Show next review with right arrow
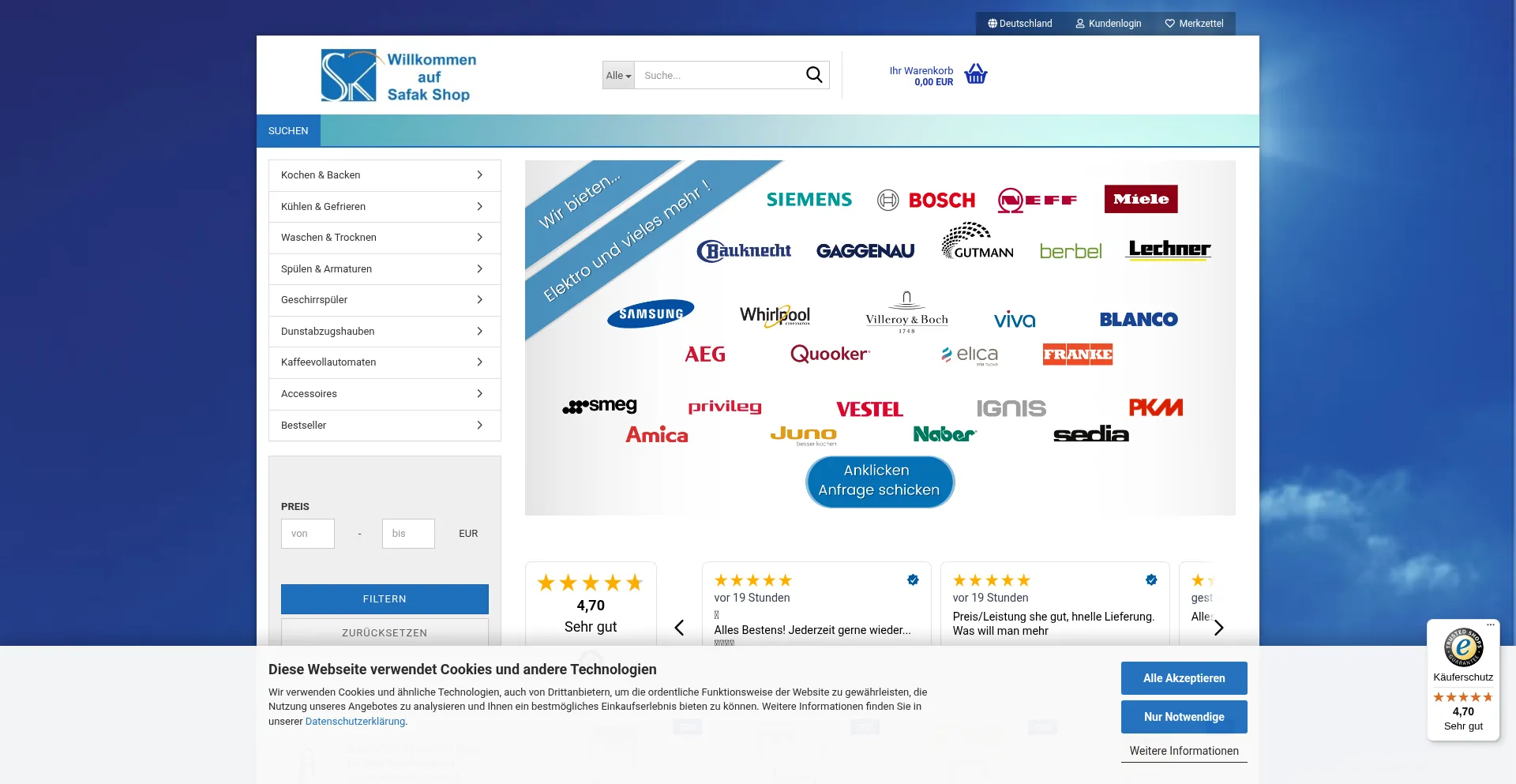The image size is (1516, 784). point(1218,628)
